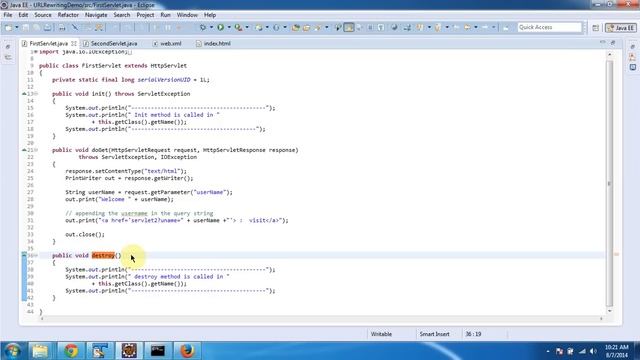
Task: Click 'serialVersionUID' in the code
Action: [x=164, y=80]
